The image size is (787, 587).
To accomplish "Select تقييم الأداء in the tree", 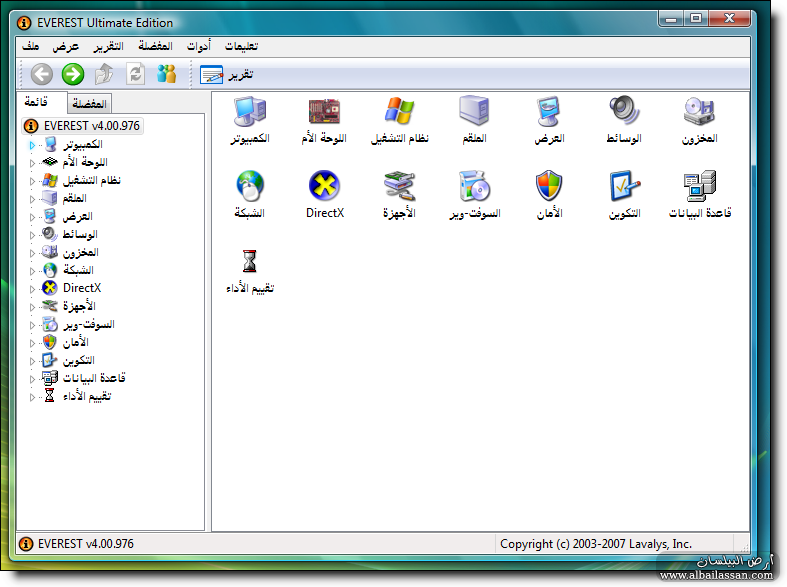I will [87, 396].
